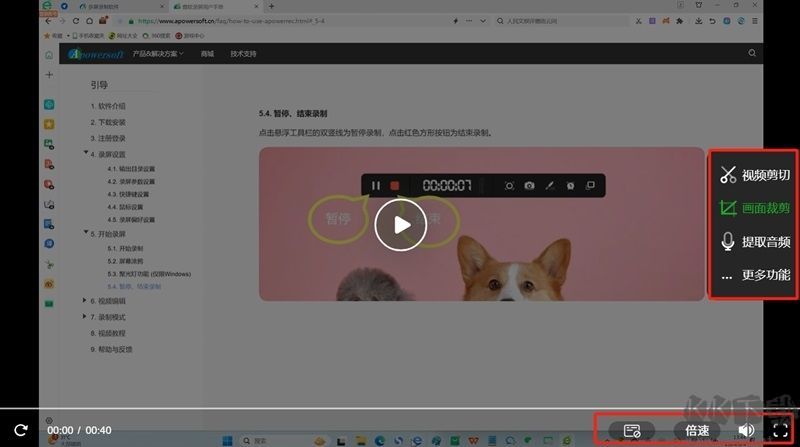The image size is (800, 447).
Task: Close the active second browser tab
Action: click(257, 7)
